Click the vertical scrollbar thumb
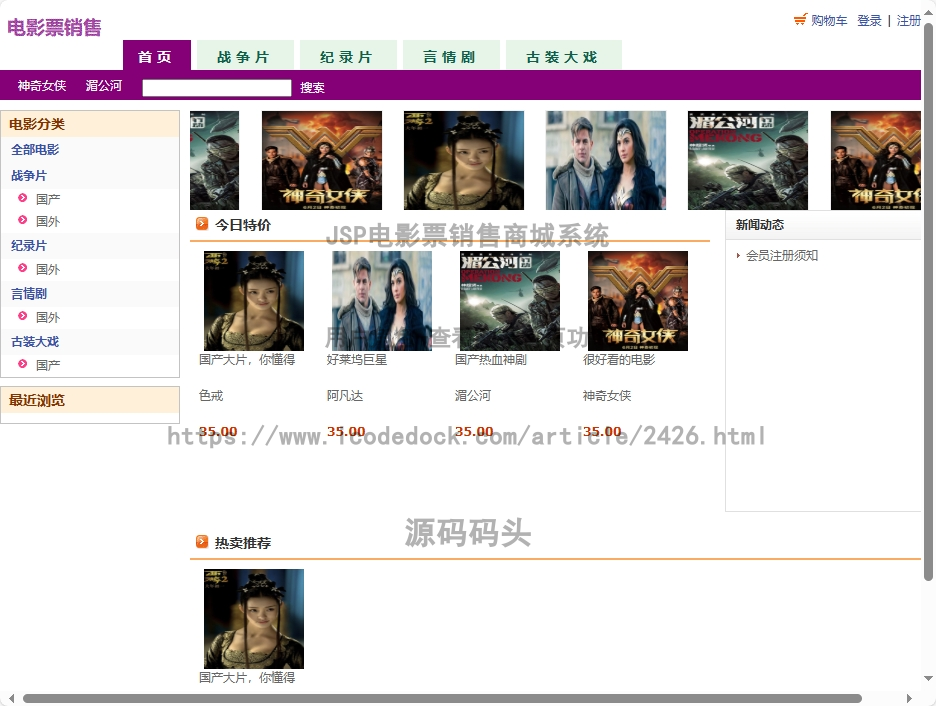This screenshot has width=936, height=706. point(928,301)
